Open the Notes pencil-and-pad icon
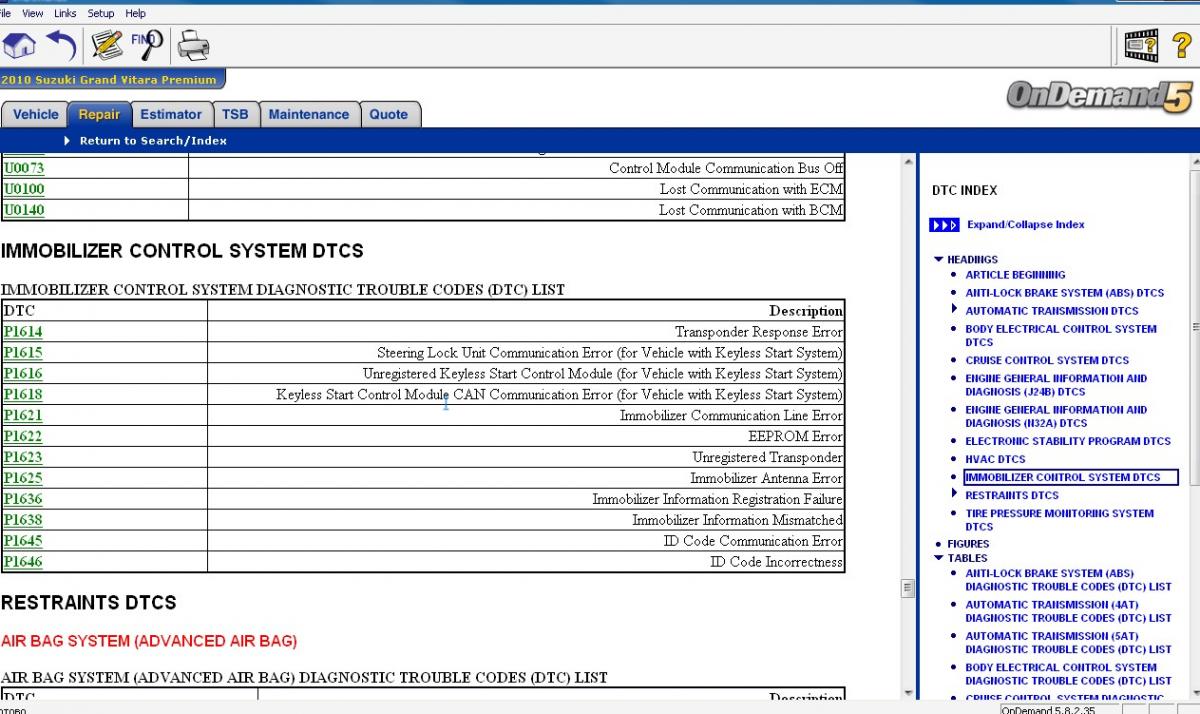Image resolution: width=1200 pixels, height=714 pixels. (107, 45)
